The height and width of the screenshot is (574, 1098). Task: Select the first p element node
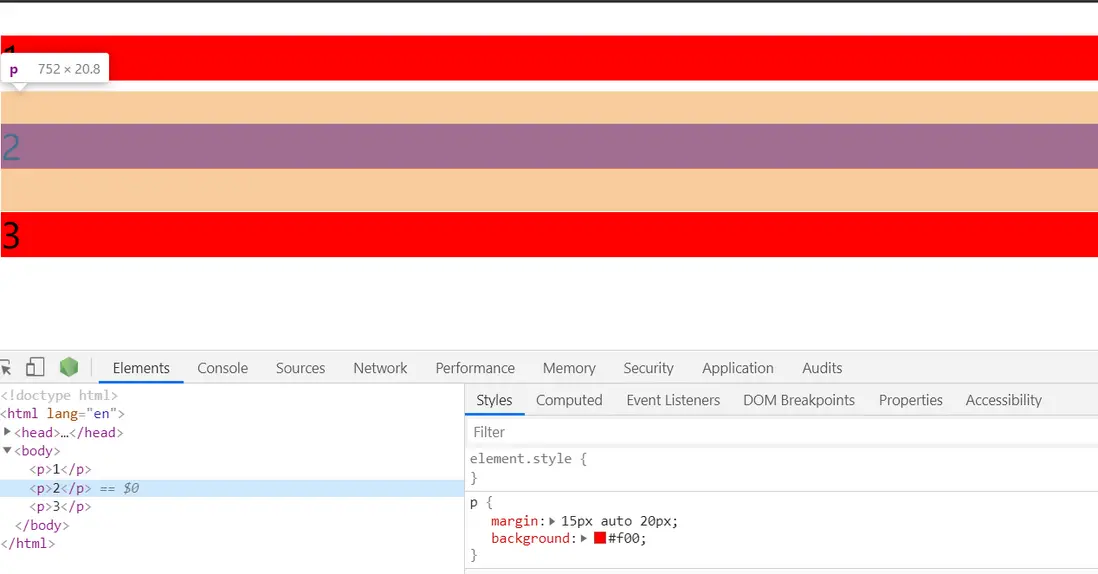(x=60, y=470)
